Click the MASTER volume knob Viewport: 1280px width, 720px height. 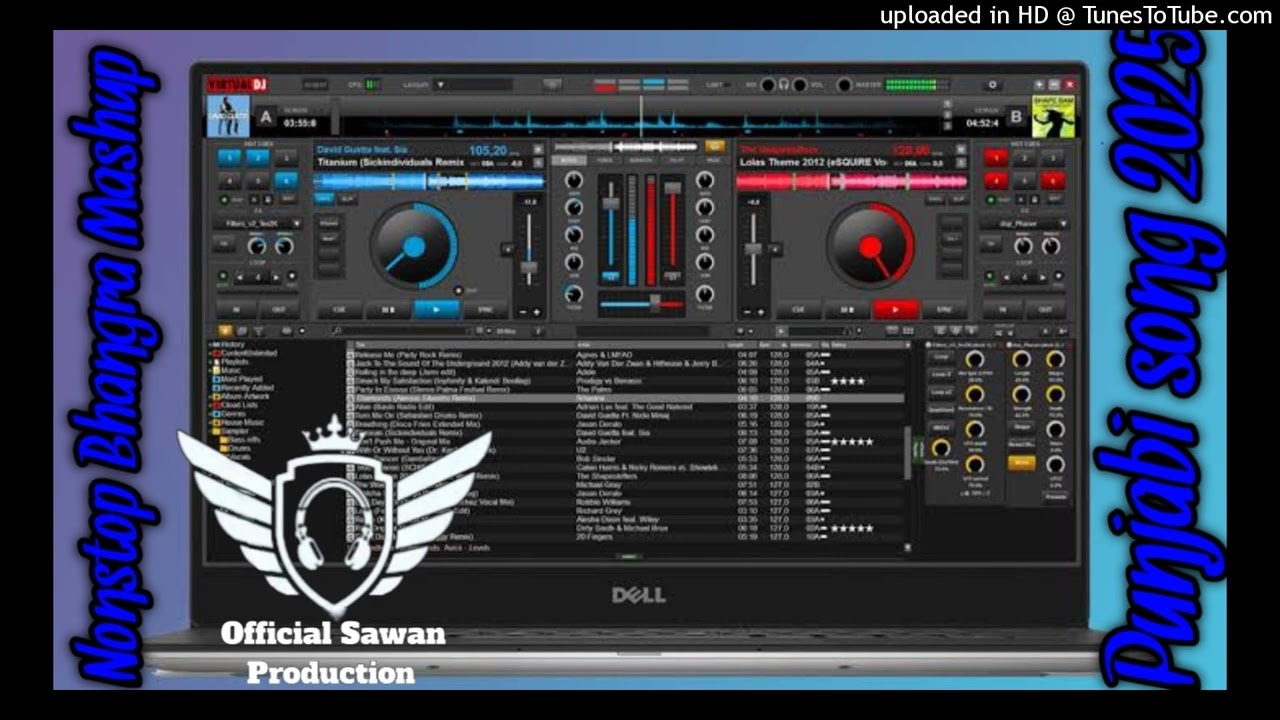[844, 86]
